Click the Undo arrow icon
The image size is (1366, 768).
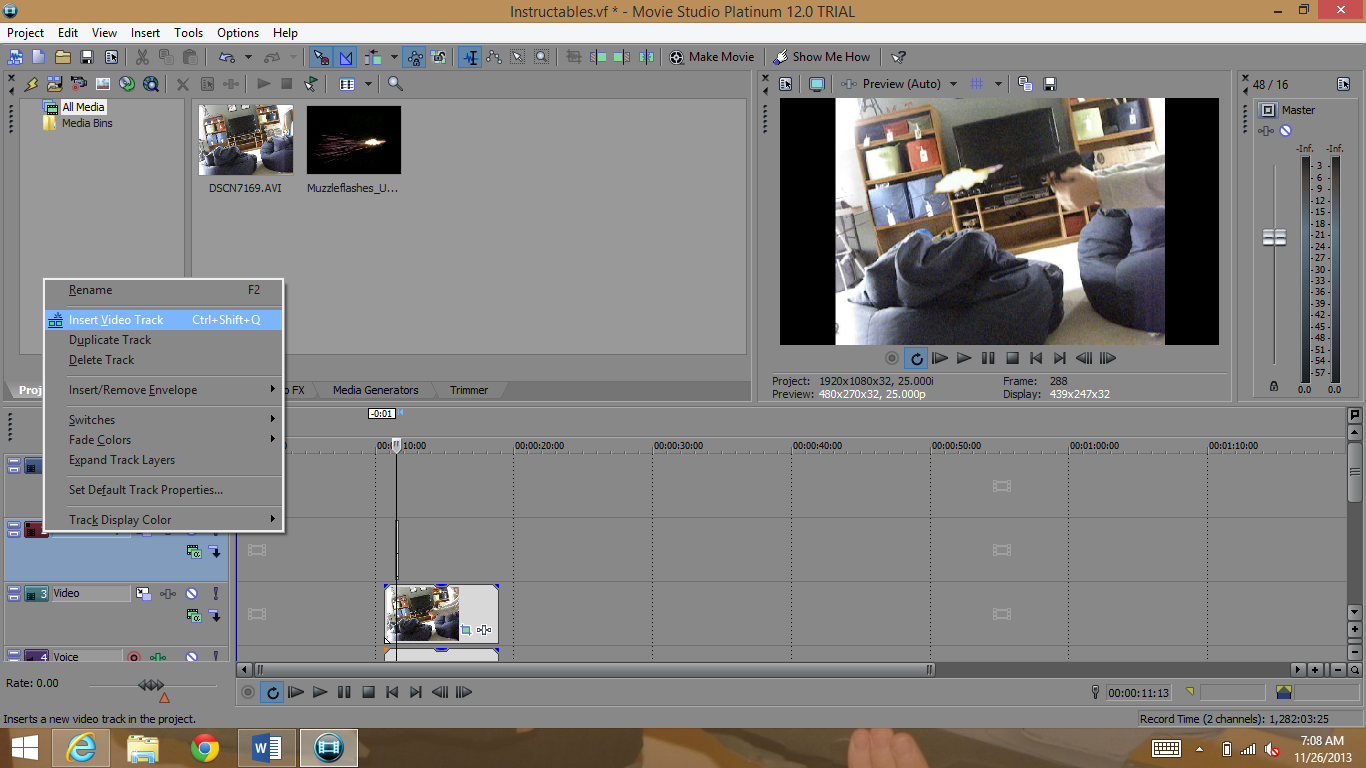[x=227, y=57]
